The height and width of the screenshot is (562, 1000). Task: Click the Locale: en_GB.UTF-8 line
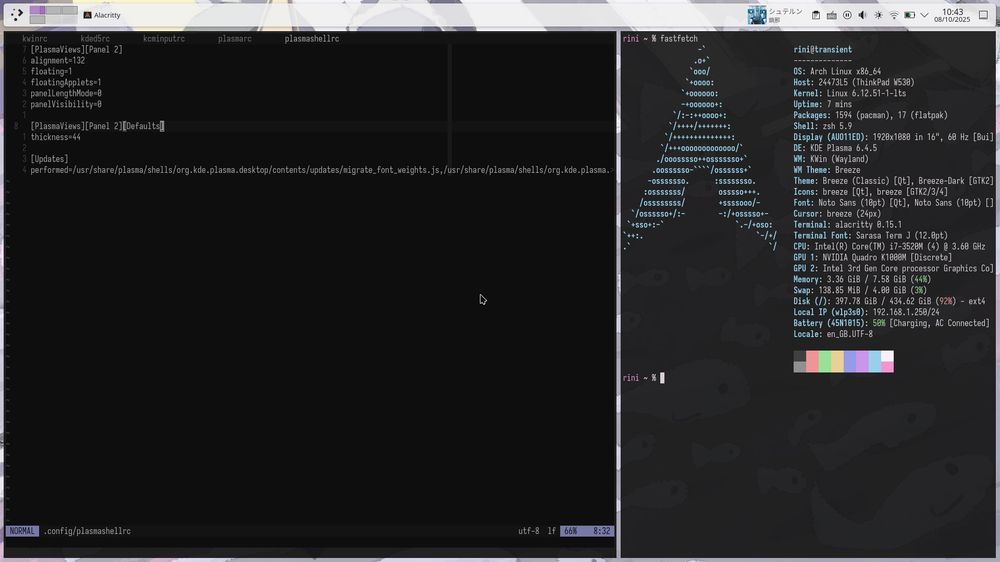(833, 334)
